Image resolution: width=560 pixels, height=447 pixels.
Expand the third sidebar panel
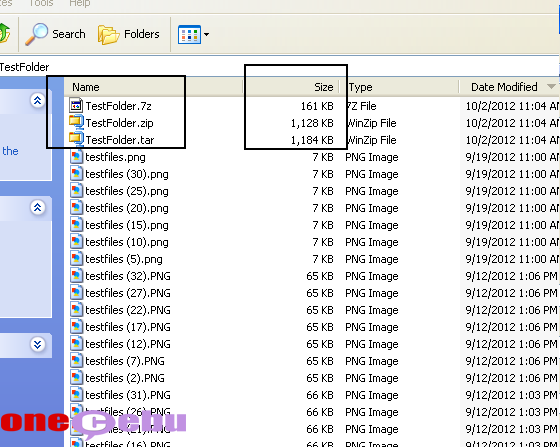(38, 345)
